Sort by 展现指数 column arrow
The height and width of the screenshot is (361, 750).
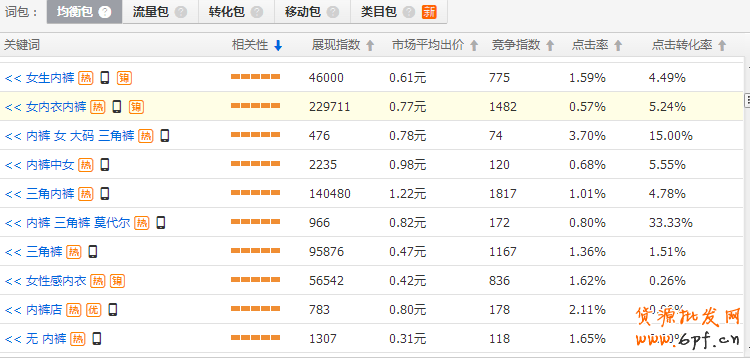pyautogui.click(x=370, y=45)
